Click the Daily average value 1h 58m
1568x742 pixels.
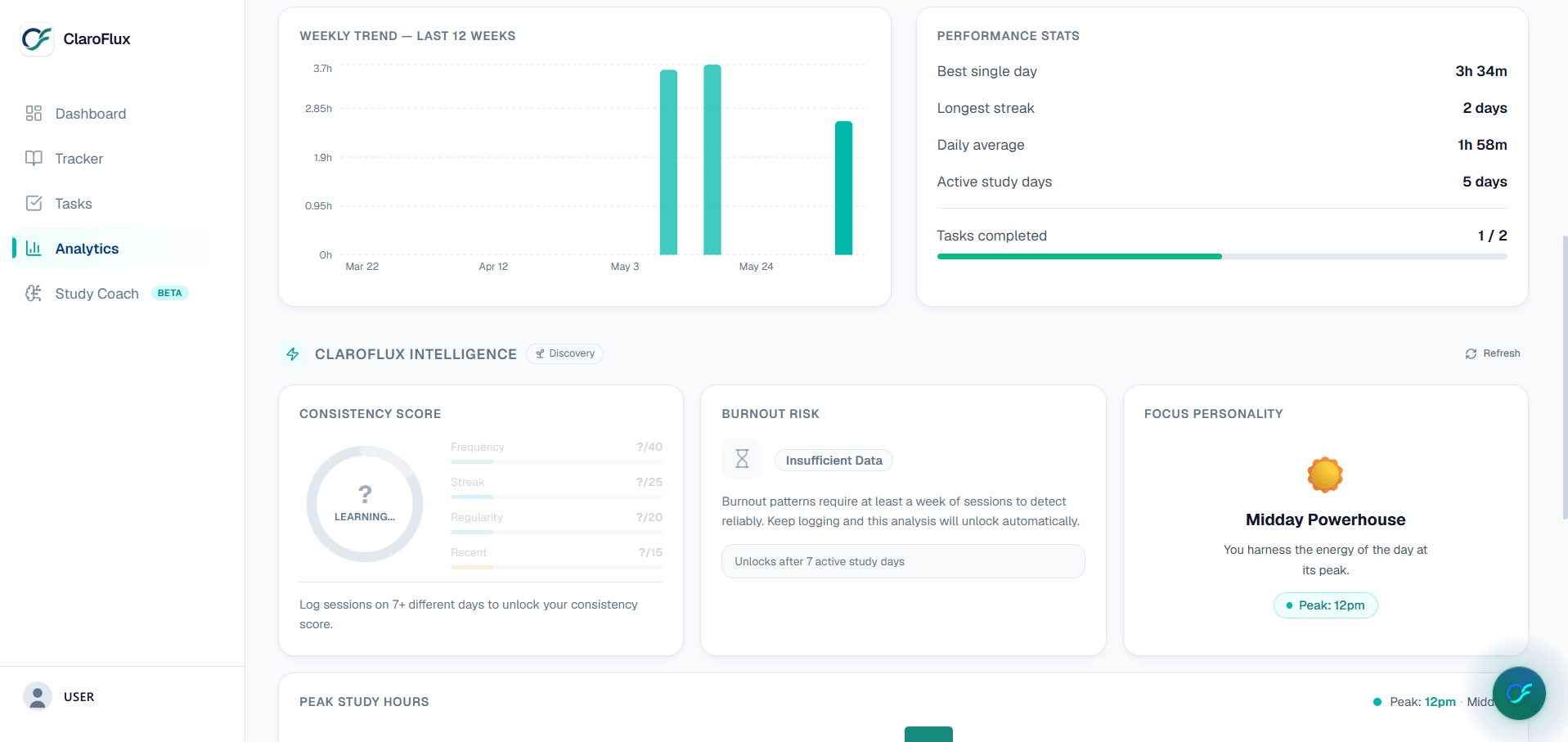tap(1482, 145)
